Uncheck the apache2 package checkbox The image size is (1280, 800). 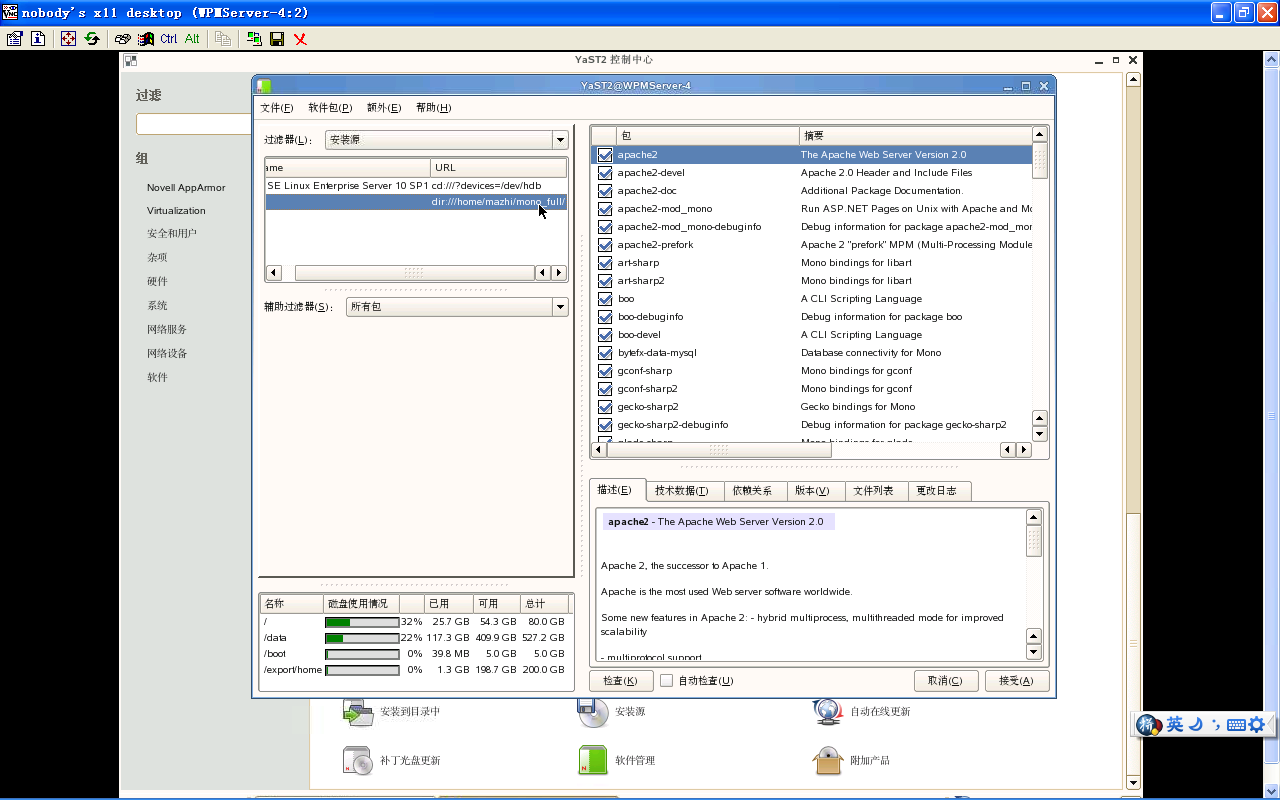click(x=605, y=155)
